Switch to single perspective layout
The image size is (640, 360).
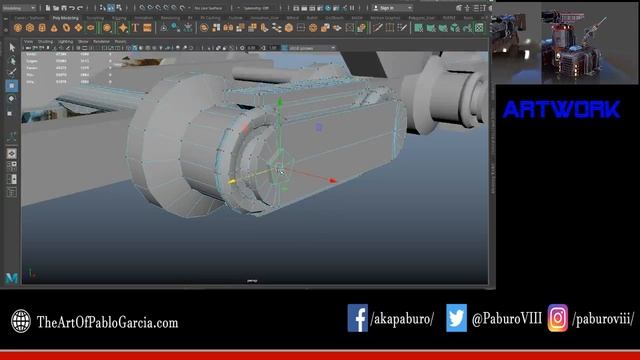tap(12, 153)
